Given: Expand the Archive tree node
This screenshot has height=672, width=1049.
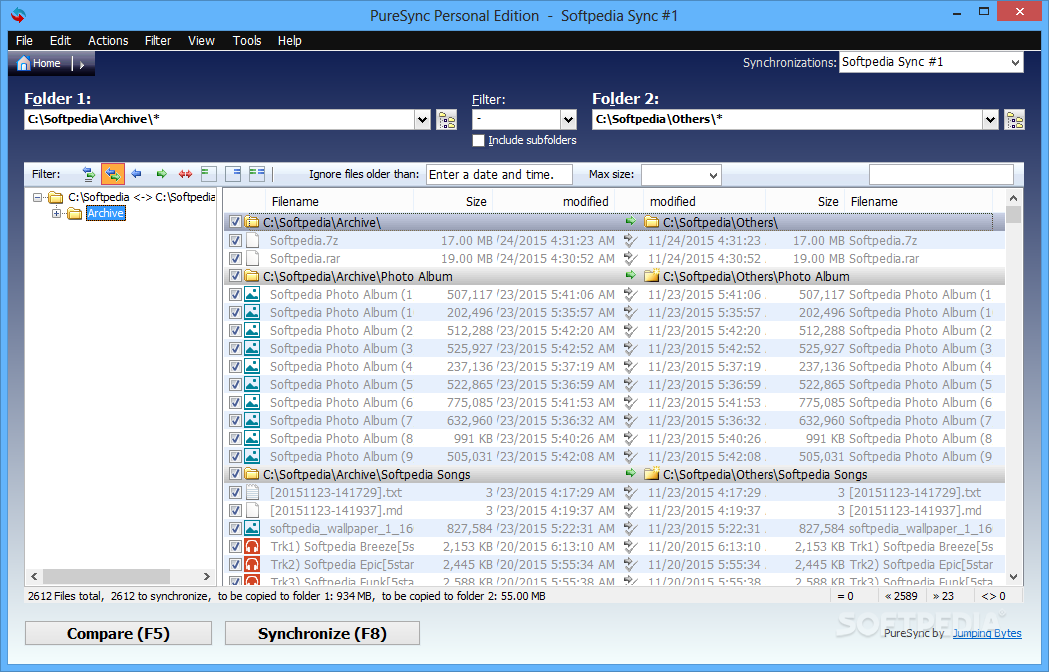Looking at the screenshot, I should [57, 214].
